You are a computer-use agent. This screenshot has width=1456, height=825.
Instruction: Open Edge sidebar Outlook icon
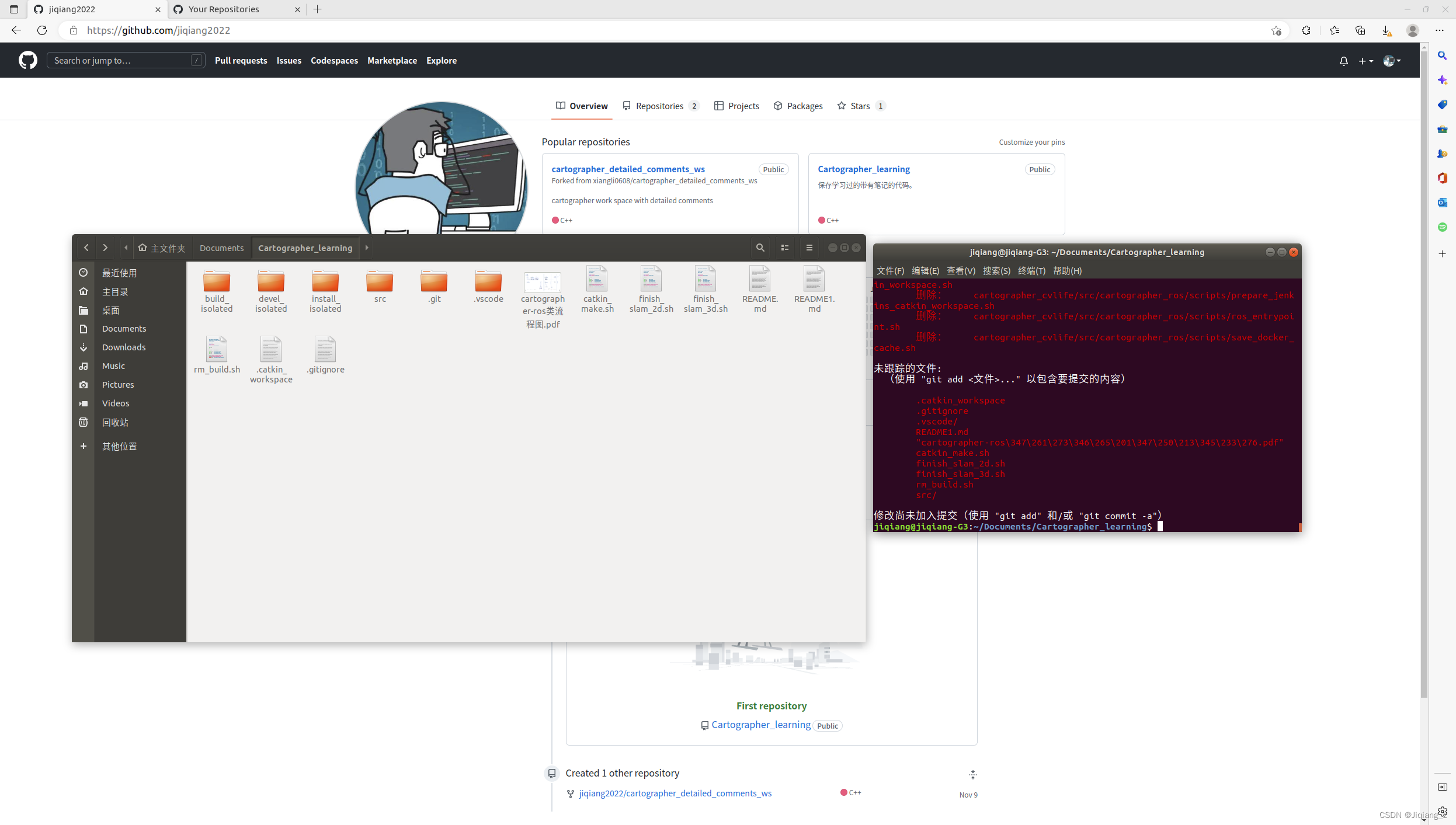pyautogui.click(x=1442, y=203)
